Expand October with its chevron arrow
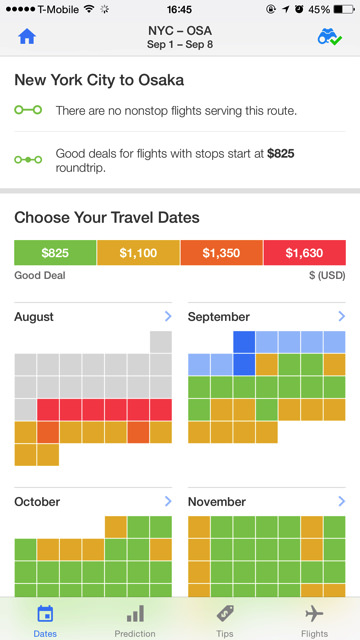Viewport: 360px width, 640px height. [x=168, y=501]
